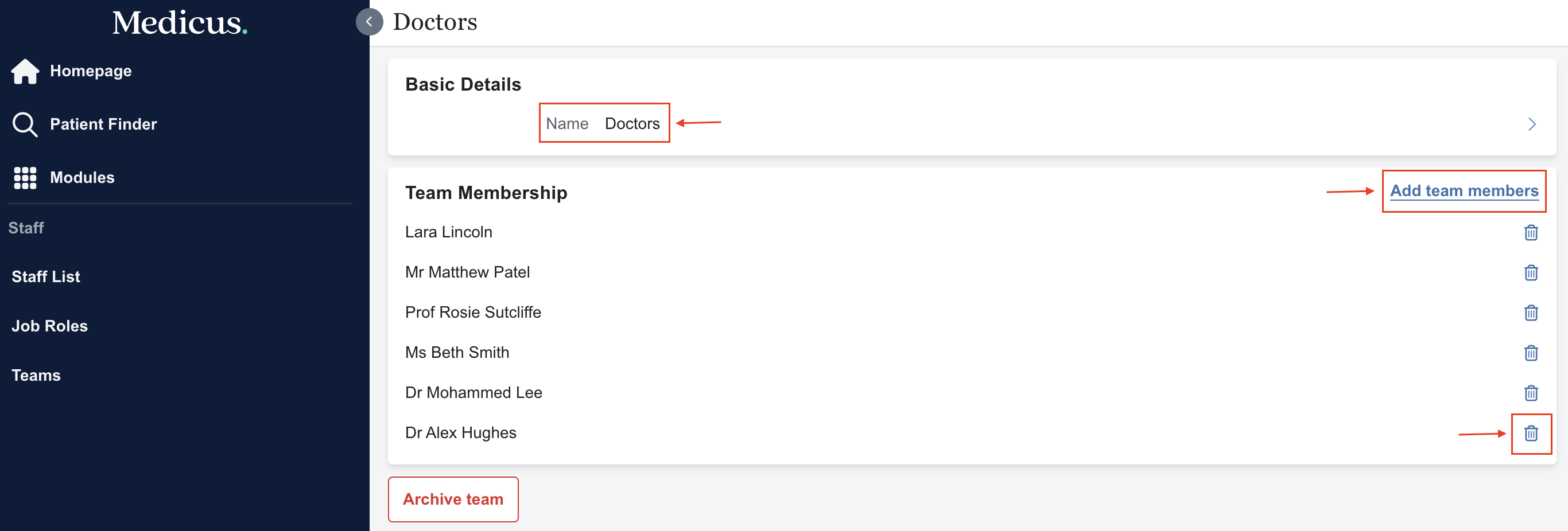Delete Mr Matthew Patel from team
The width and height of the screenshot is (1568, 531).
pos(1530,272)
